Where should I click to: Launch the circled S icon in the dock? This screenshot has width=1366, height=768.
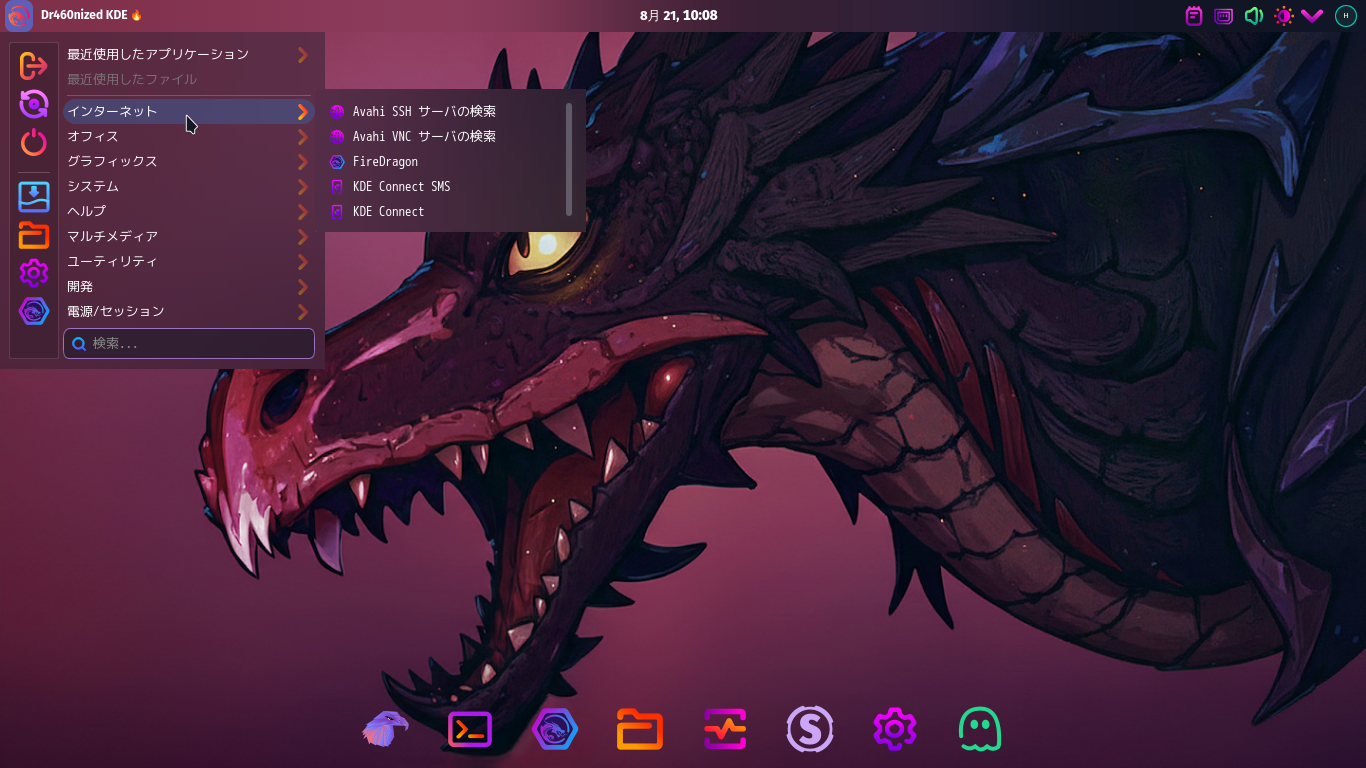pyautogui.click(x=810, y=729)
